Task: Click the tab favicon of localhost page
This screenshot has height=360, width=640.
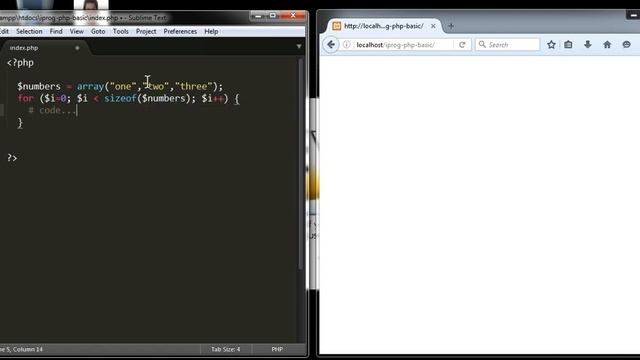Action: 336,26
